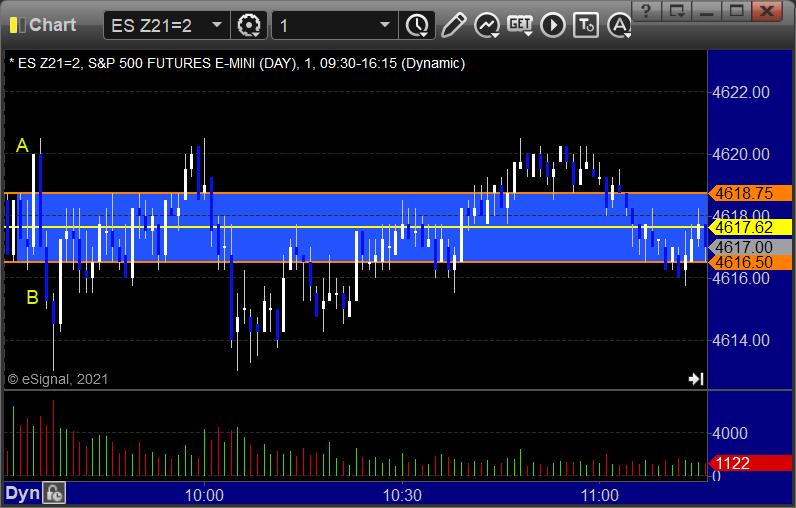Click the 10:30 time axis label

pyautogui.click(x=402, y=495)
